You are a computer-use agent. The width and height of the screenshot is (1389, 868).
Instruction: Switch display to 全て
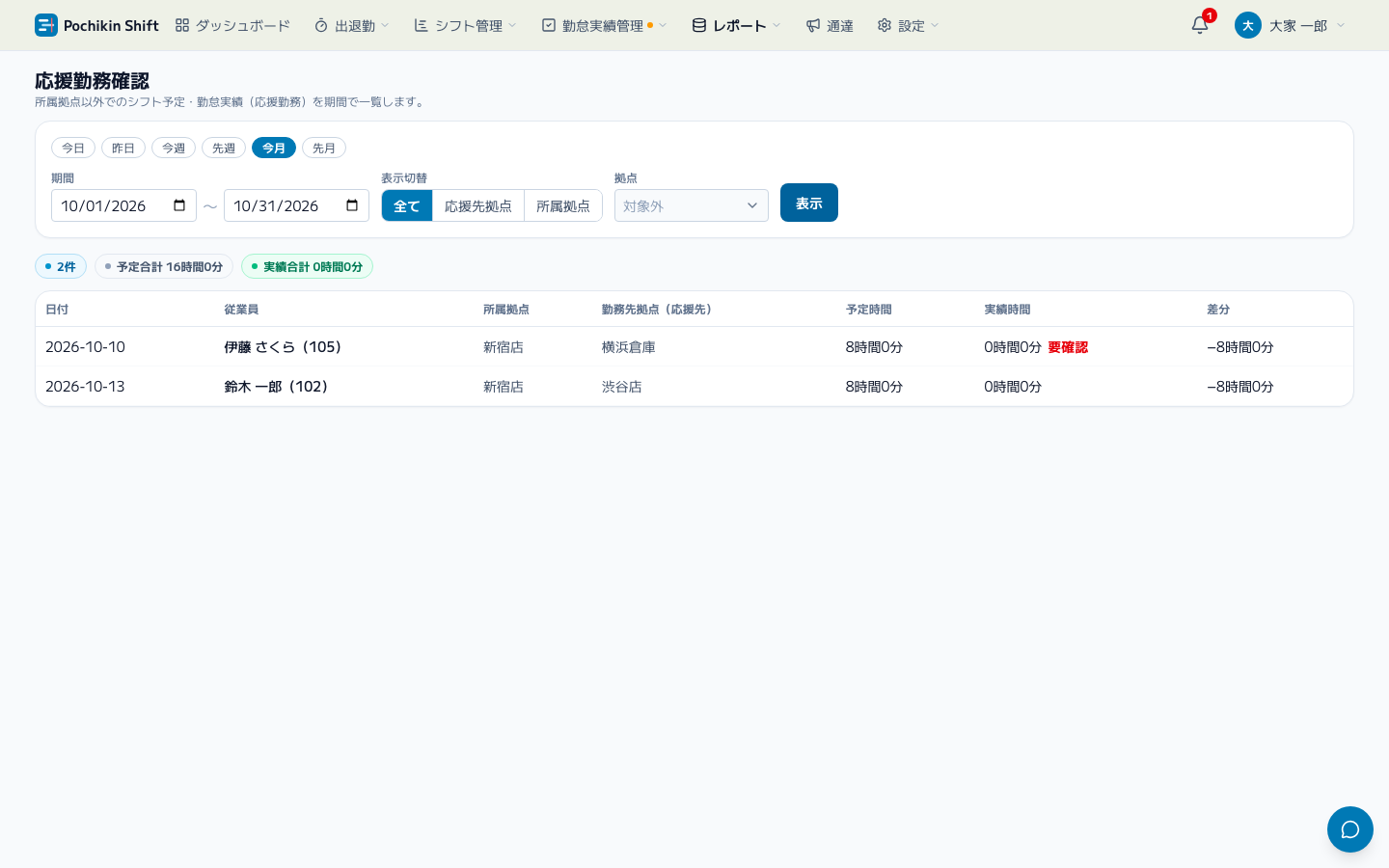click(x=407, y=205)
